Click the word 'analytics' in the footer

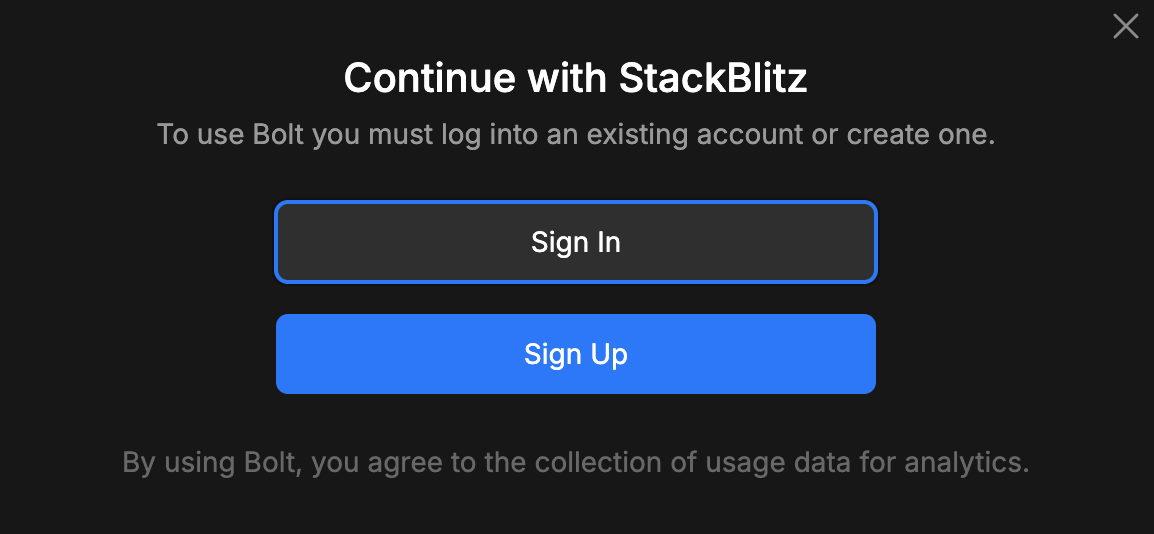click(965, 463)
